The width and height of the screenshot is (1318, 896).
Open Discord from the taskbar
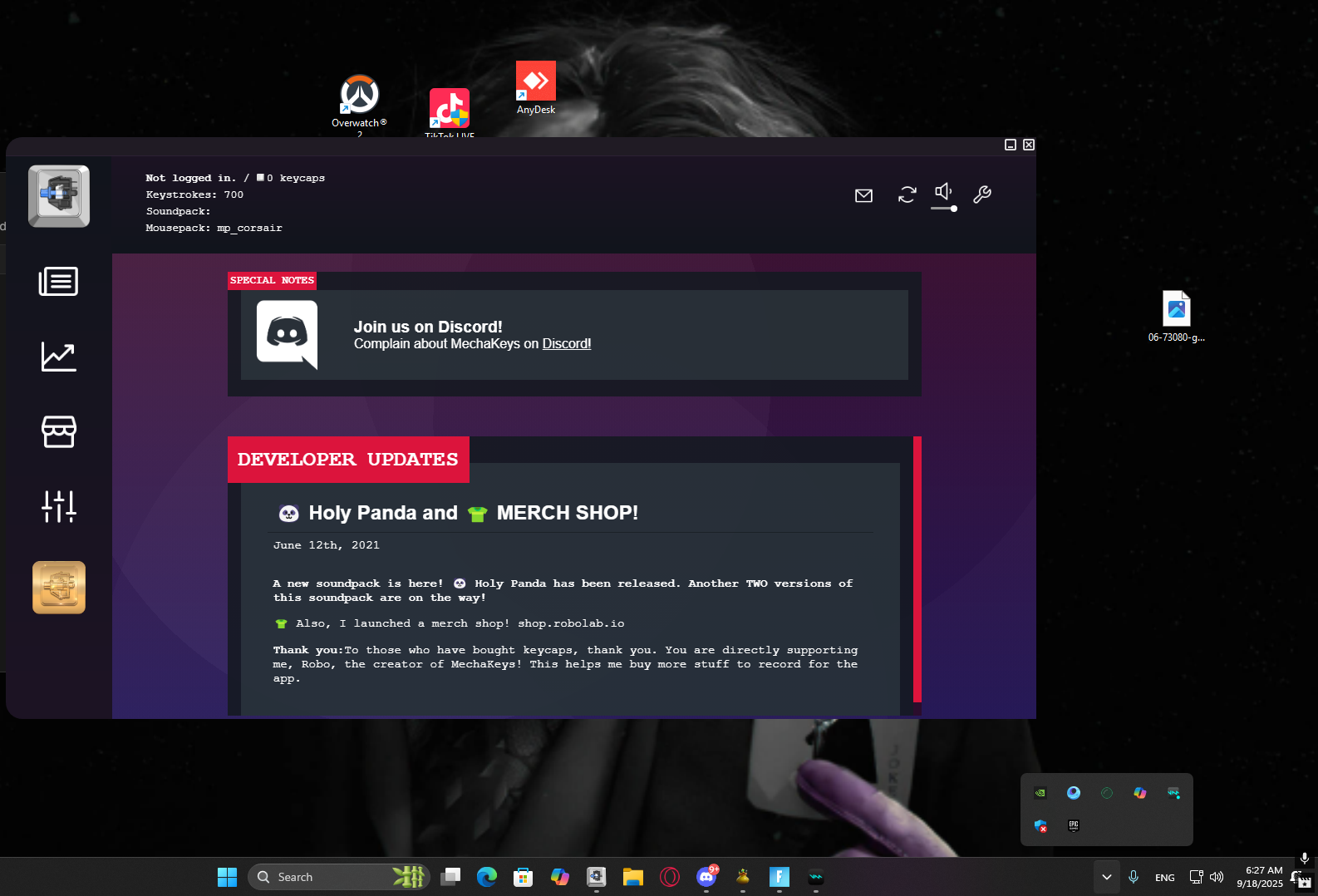point(706,877)
